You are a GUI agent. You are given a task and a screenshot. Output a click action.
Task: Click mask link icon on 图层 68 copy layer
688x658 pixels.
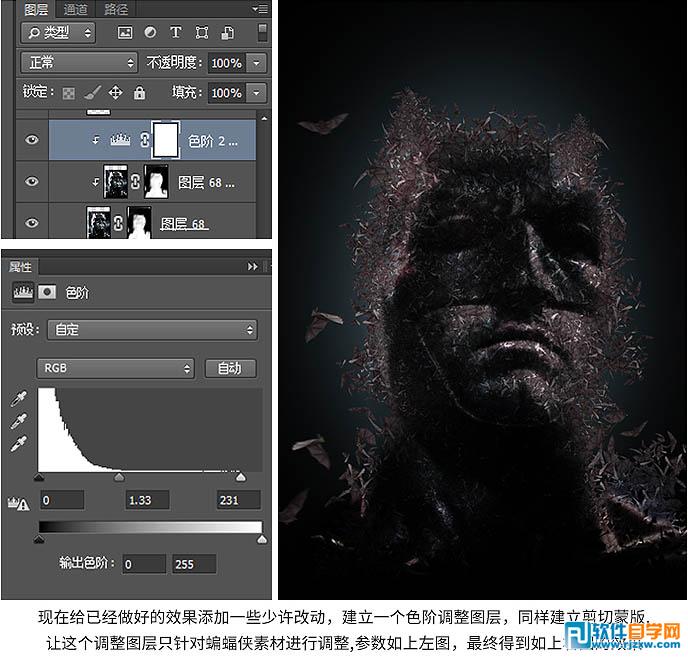(135, 182)
